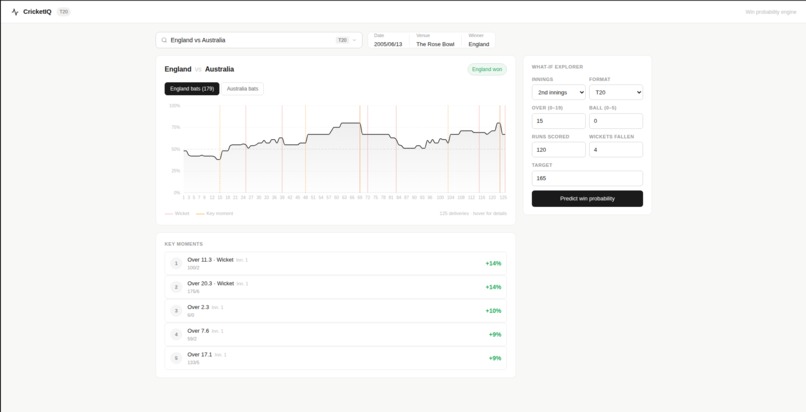Click Predict win probability button
This screenshot has height=412, width=806.
pyautogui.click(x=587, y=199)
